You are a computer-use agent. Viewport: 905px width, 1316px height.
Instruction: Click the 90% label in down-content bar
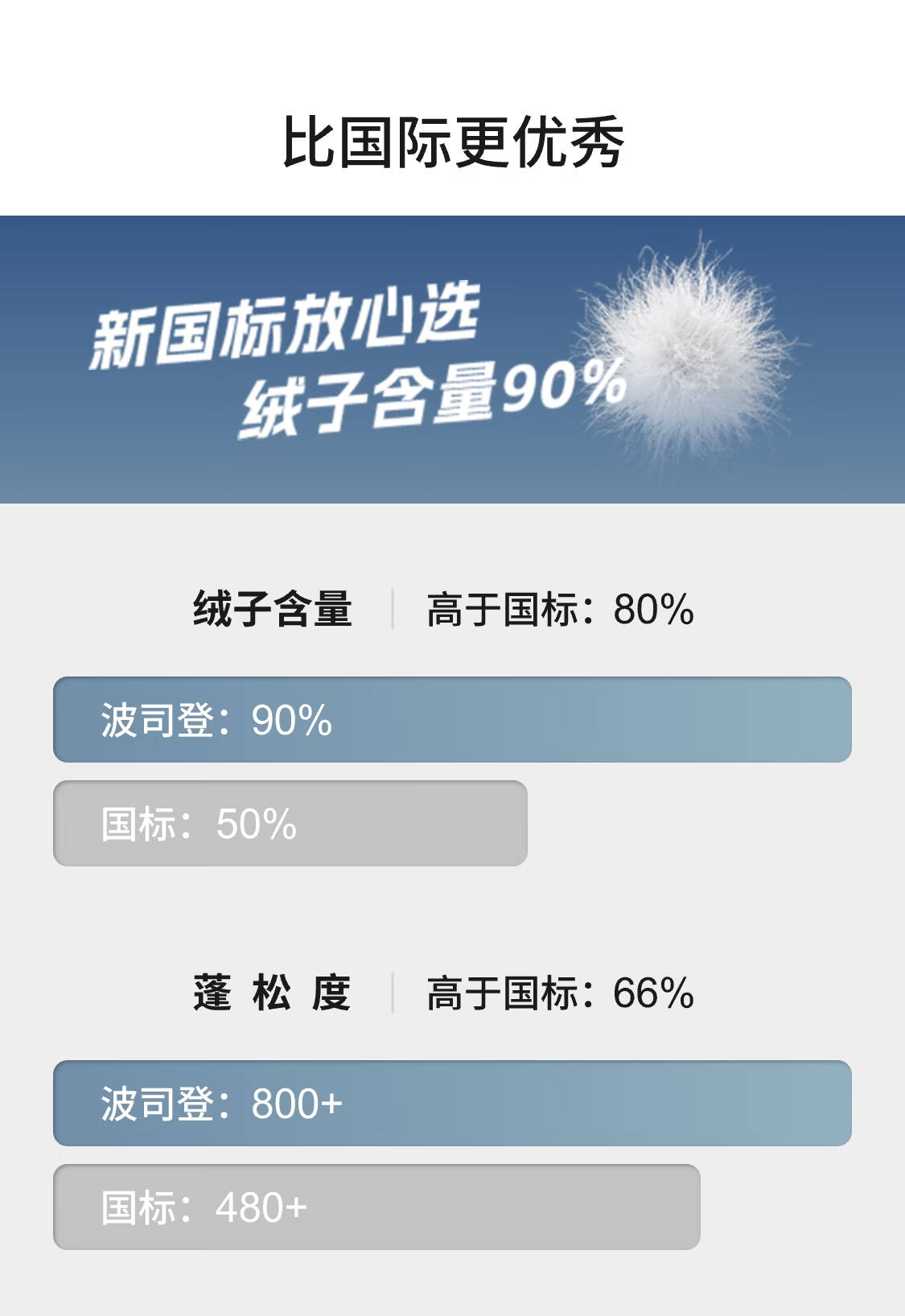click(x=291, y=720)
